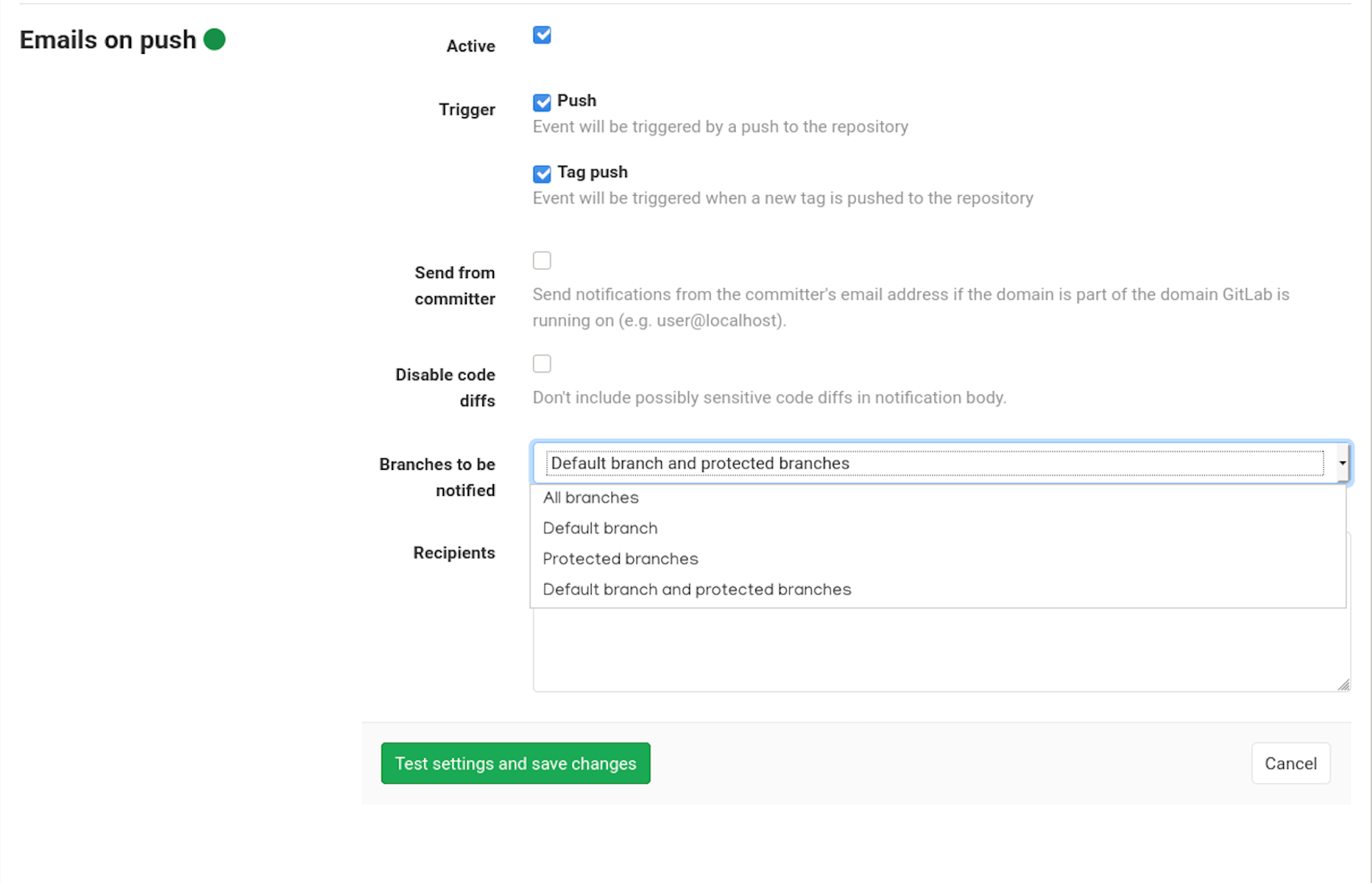Click the Branches to be notified label

437,476
